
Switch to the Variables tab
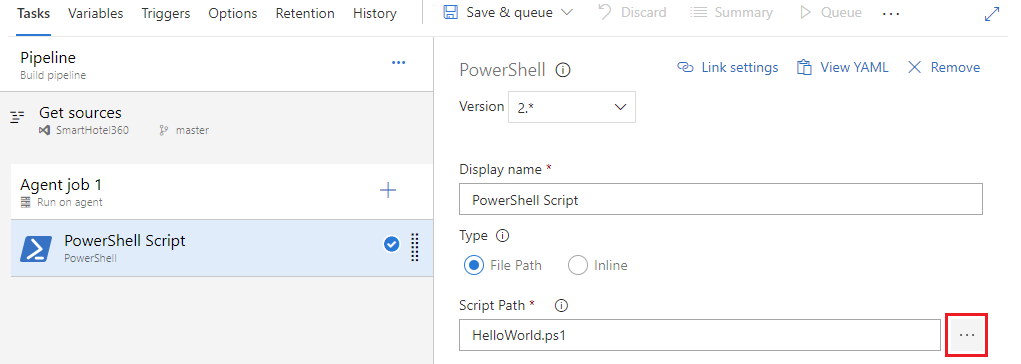[x=96, y=13]
